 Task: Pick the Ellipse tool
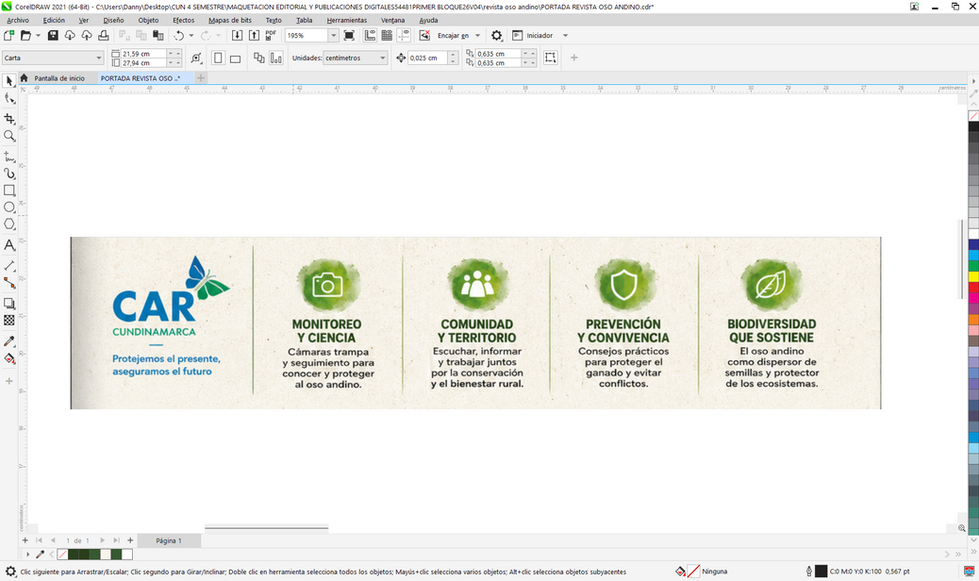click(x=9, y=207)
